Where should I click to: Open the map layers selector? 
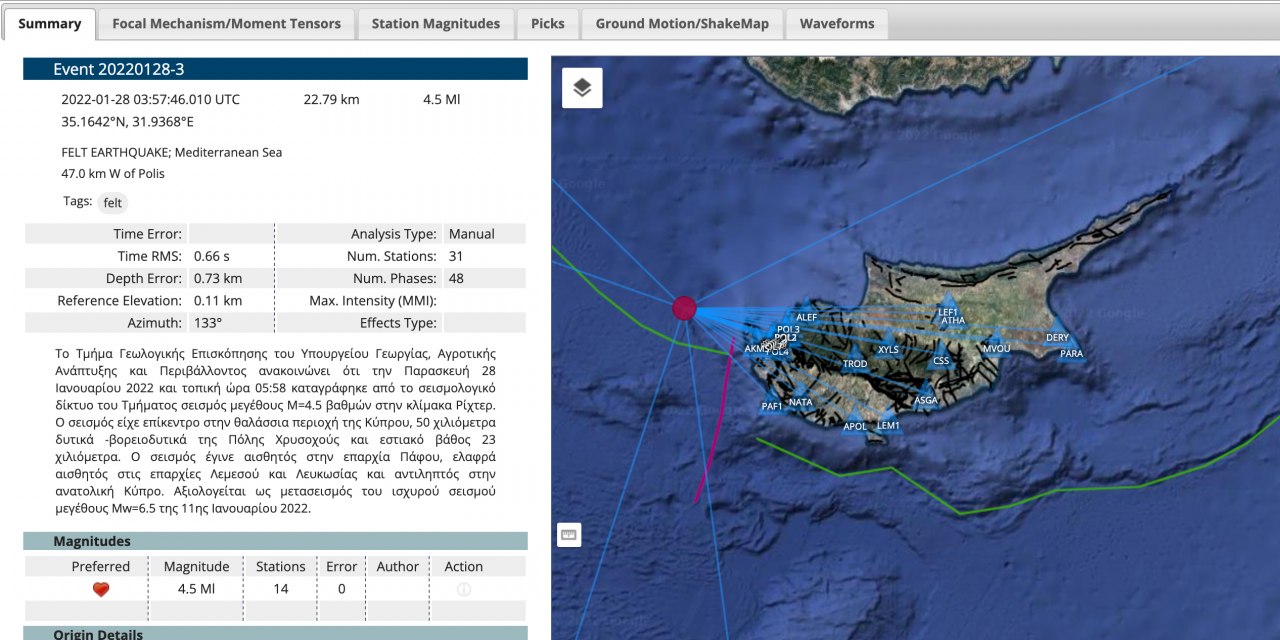582,88
